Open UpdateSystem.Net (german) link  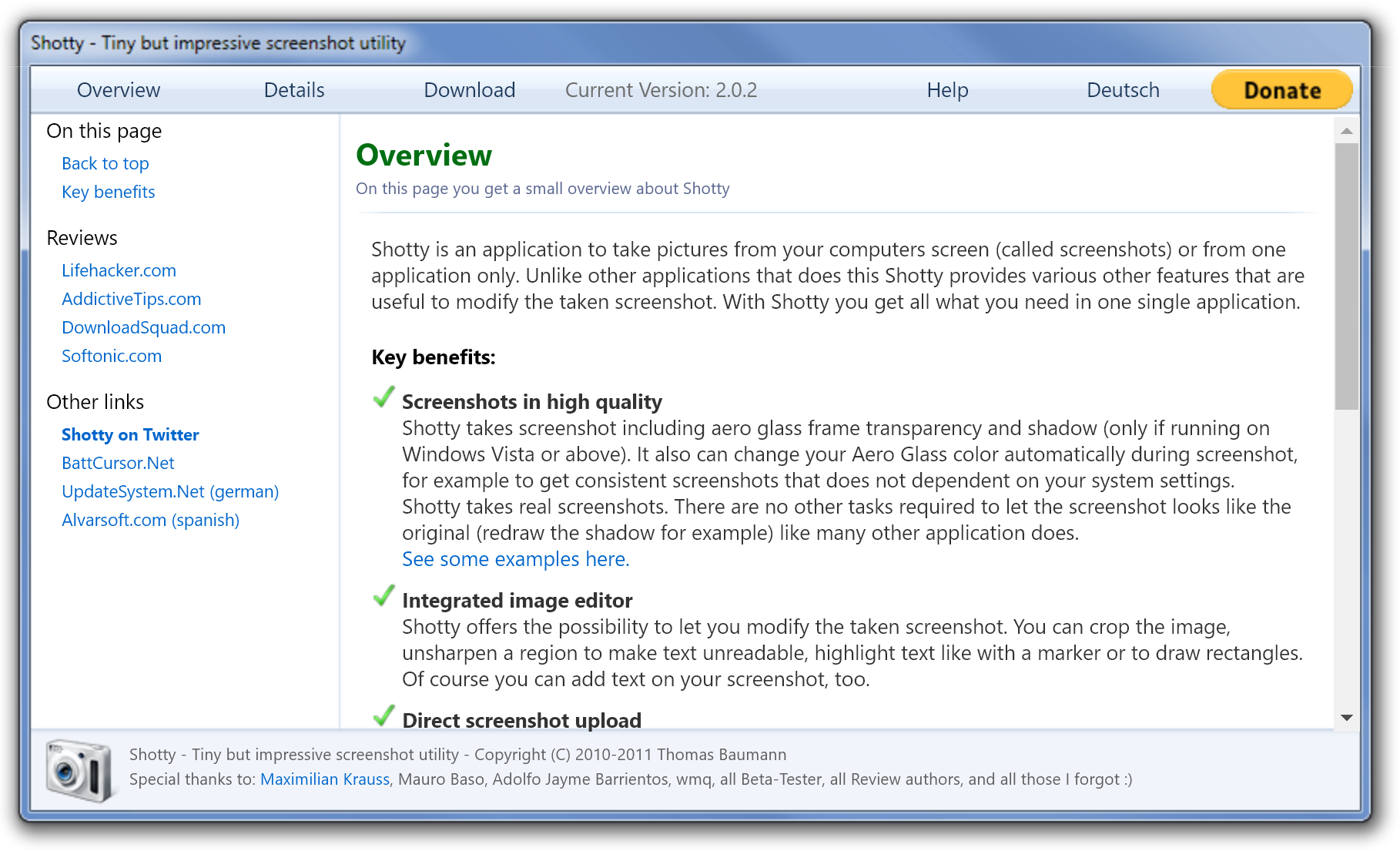click(170, 491)
